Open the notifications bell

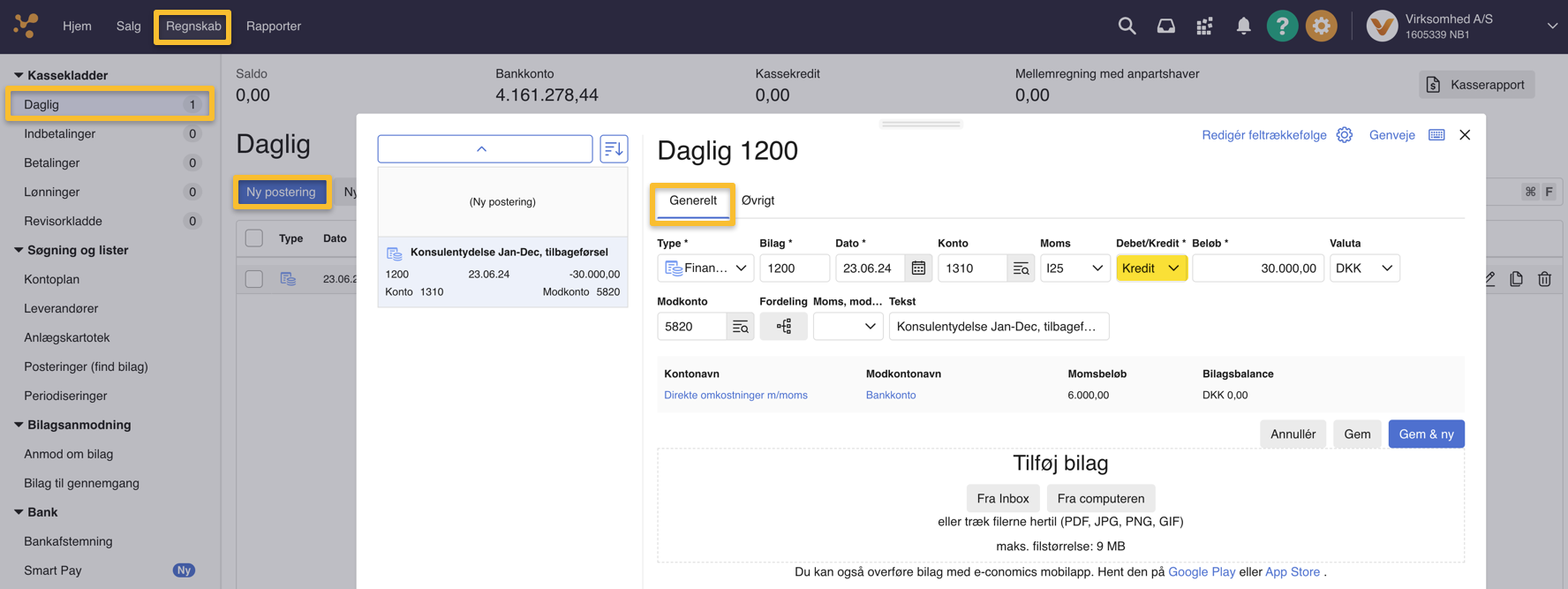click(1243, 26)
